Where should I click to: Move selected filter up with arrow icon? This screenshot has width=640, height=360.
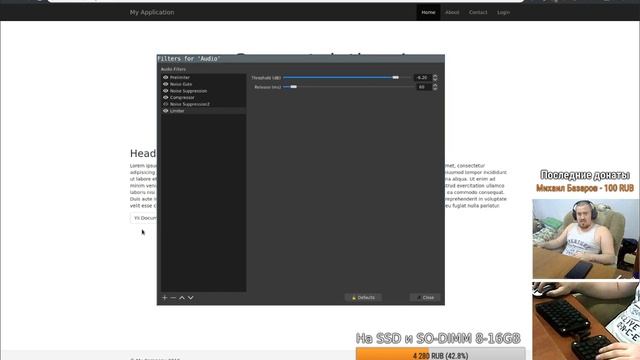(182, 298)
